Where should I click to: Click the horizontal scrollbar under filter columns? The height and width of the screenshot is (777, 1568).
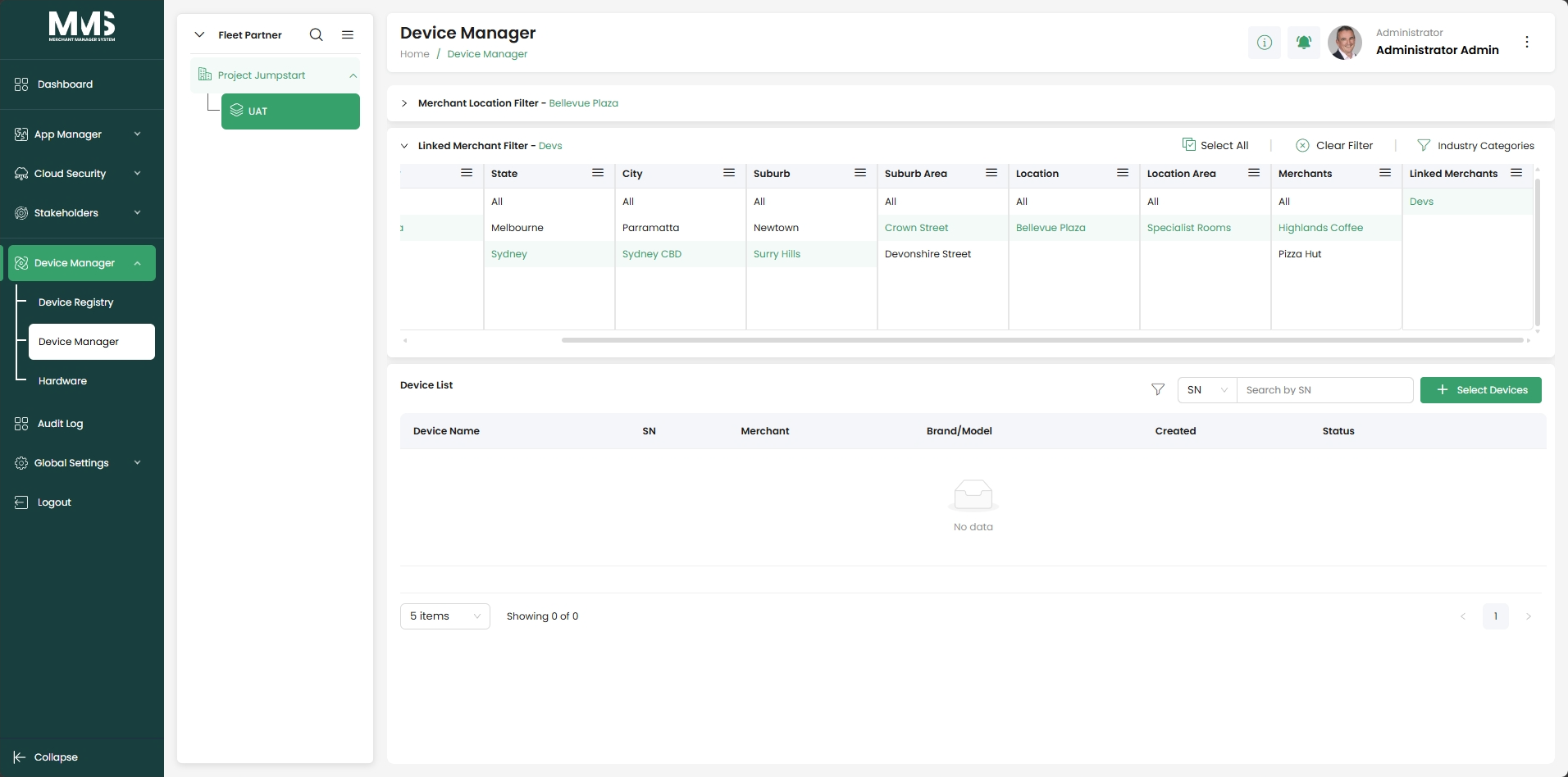click(x=1042, y=340)
